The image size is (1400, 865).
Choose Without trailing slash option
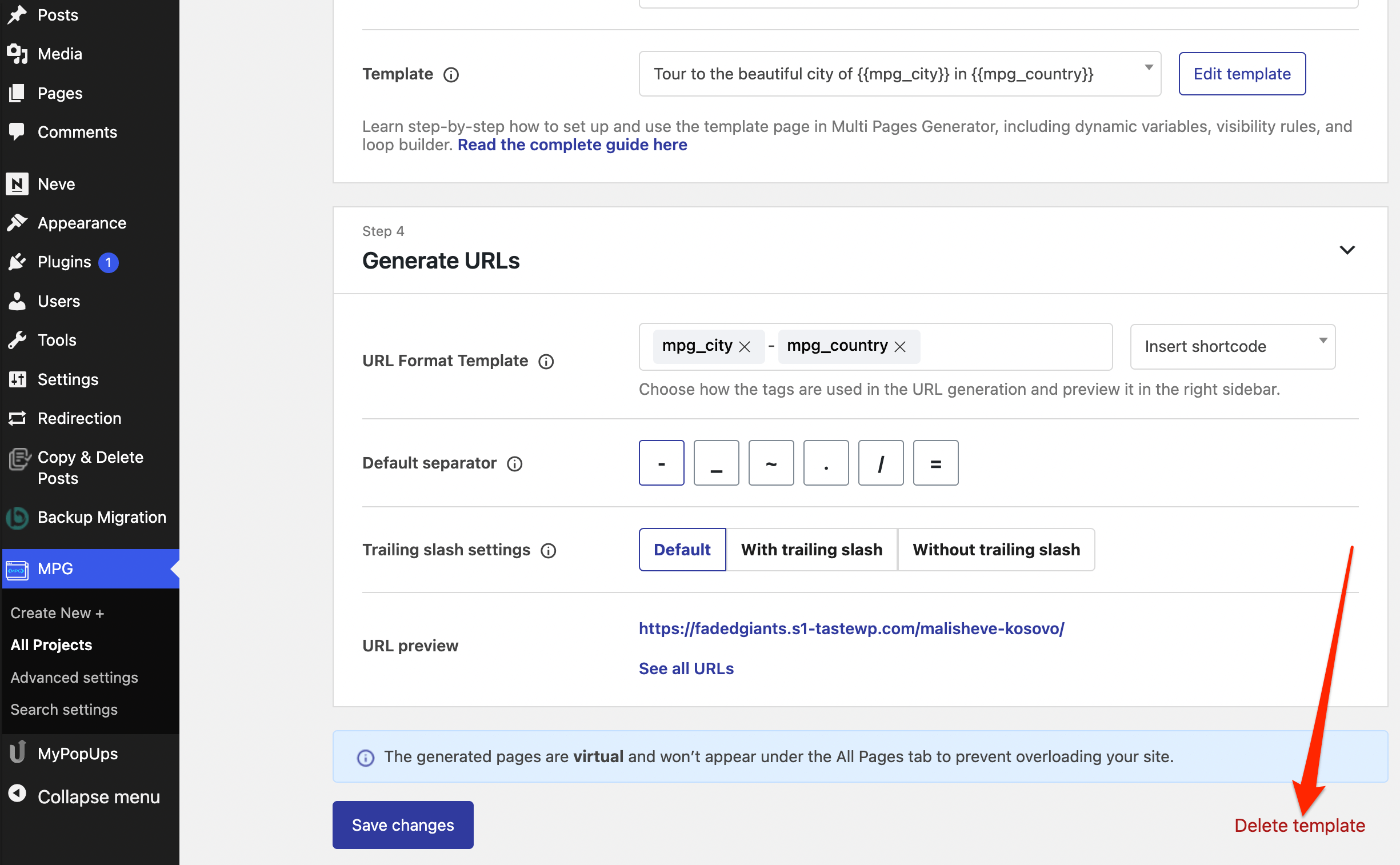coord(996,550)
